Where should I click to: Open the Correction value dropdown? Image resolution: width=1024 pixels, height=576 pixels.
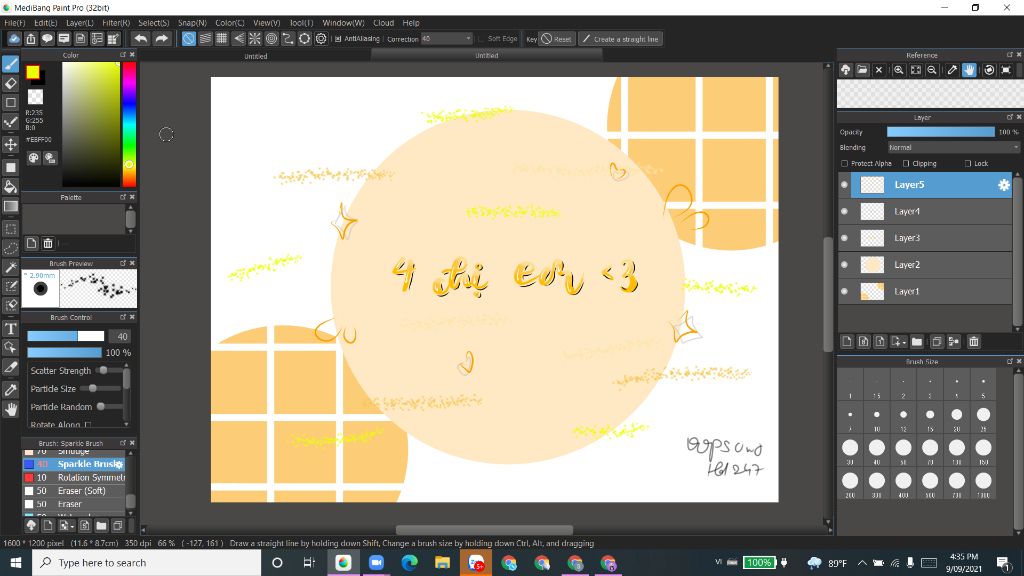pyautogui.click(x=447, y=39)
